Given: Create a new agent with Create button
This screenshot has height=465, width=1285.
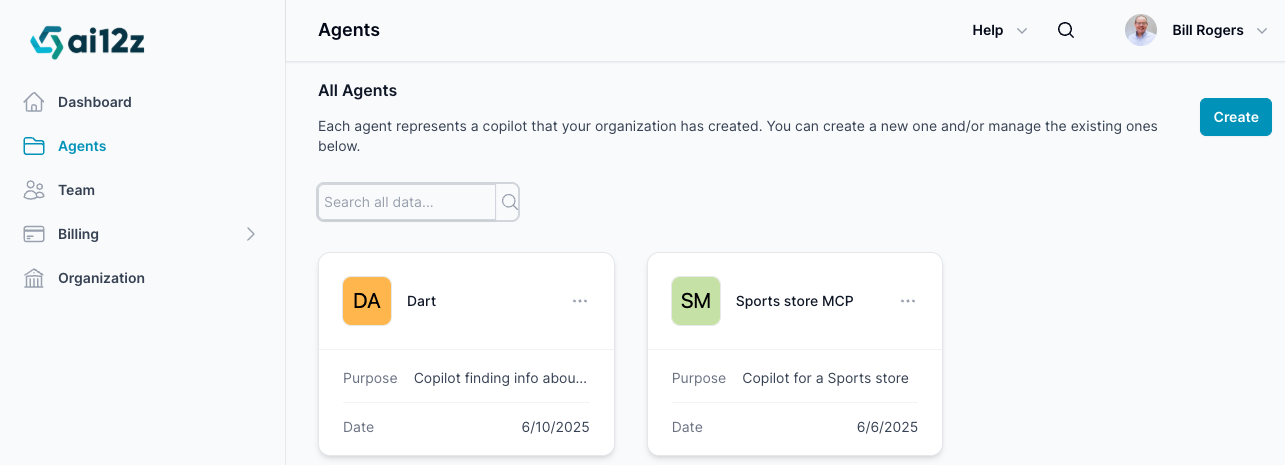Looking at the screenshot, I should tap(1236, 117).
